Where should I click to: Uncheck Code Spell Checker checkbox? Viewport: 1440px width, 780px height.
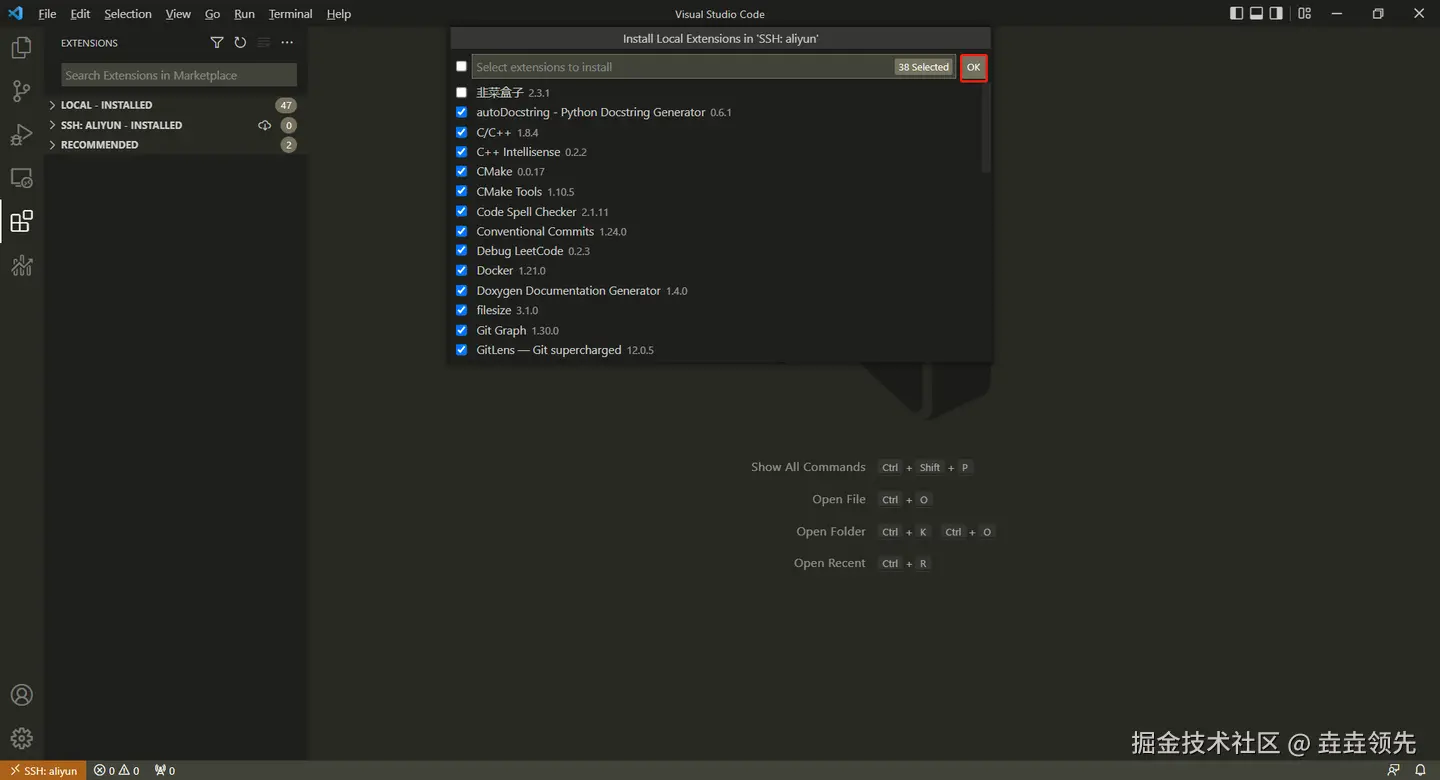[x=461, y=211]
